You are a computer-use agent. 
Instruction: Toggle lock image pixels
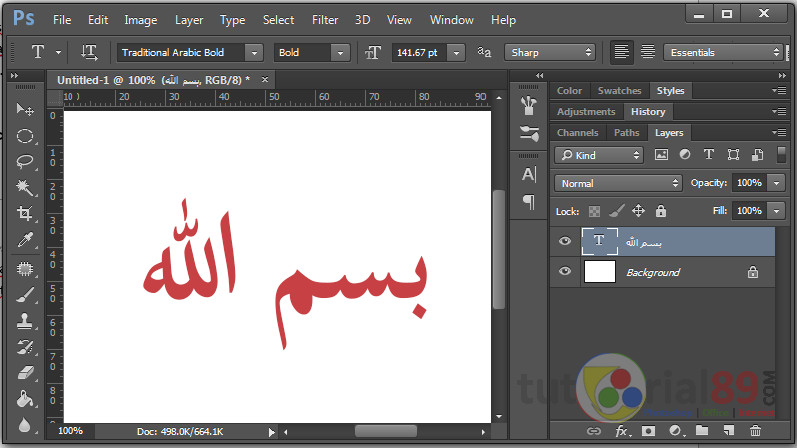pos(617,211)
